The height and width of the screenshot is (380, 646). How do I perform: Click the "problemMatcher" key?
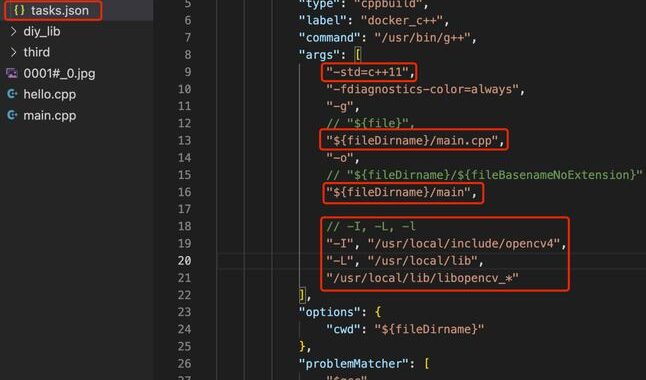353,364
